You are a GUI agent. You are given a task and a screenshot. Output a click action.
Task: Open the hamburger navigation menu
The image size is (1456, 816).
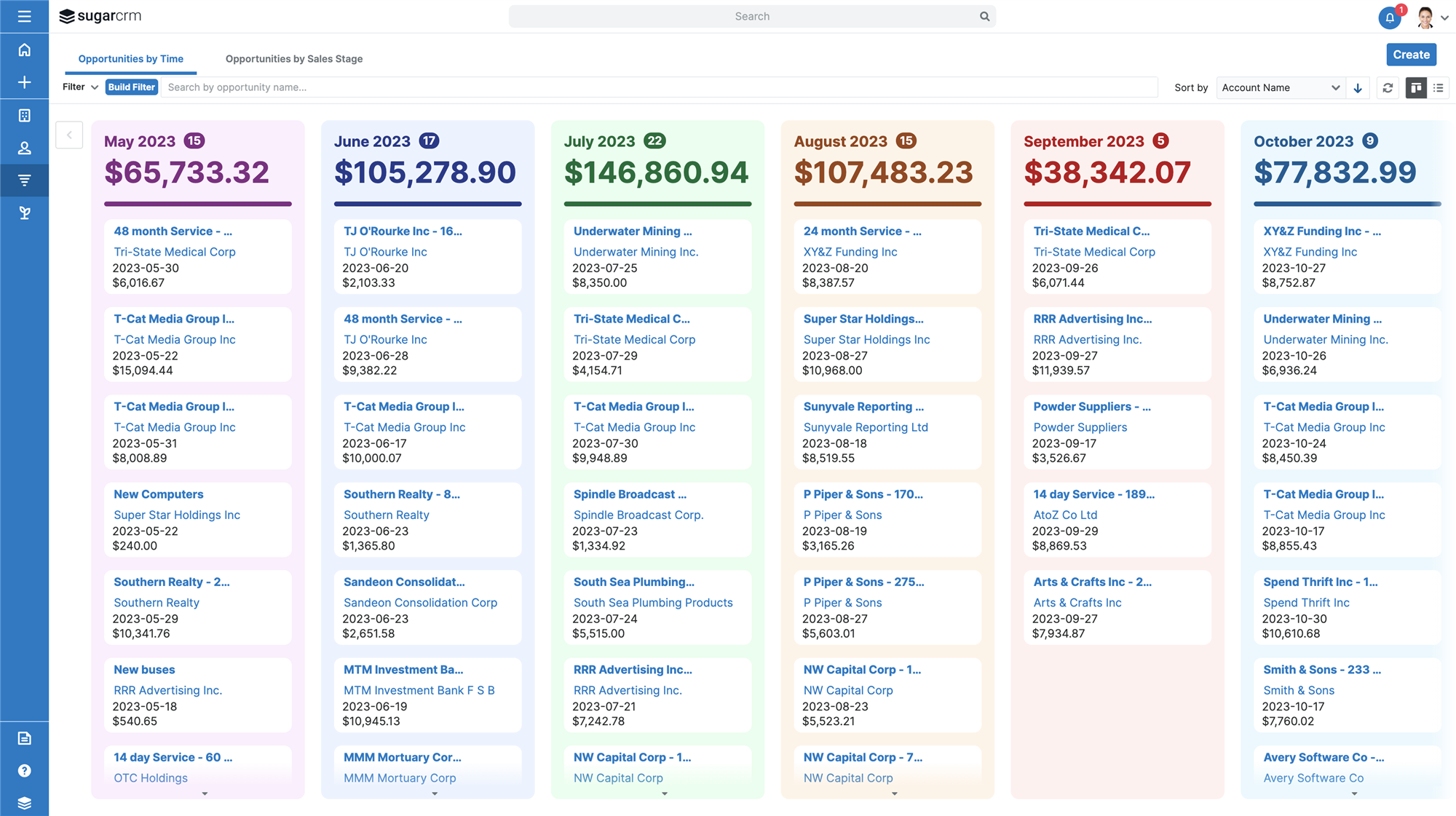[24, 16]
